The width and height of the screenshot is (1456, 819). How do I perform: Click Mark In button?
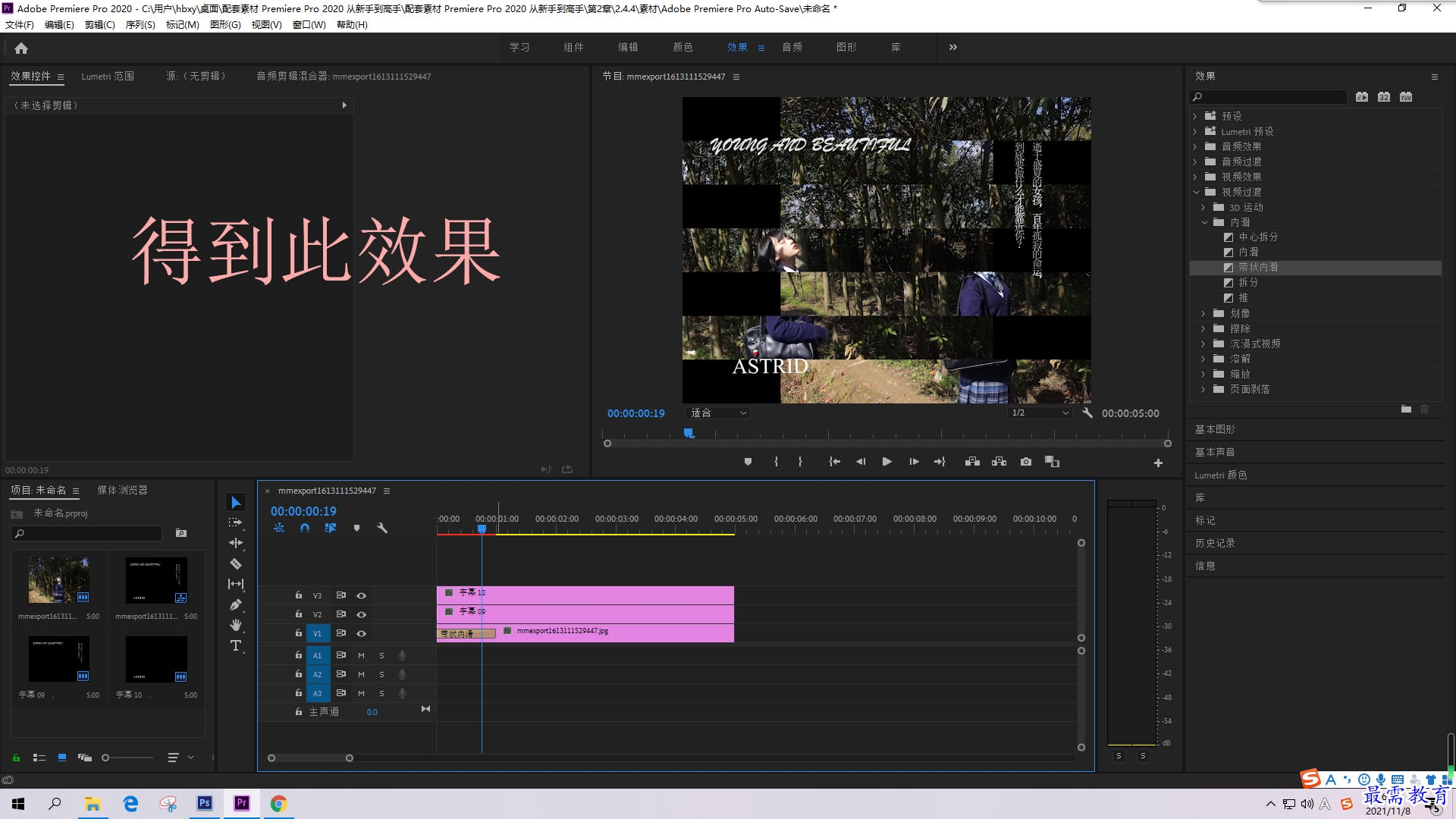click(776, 462)
